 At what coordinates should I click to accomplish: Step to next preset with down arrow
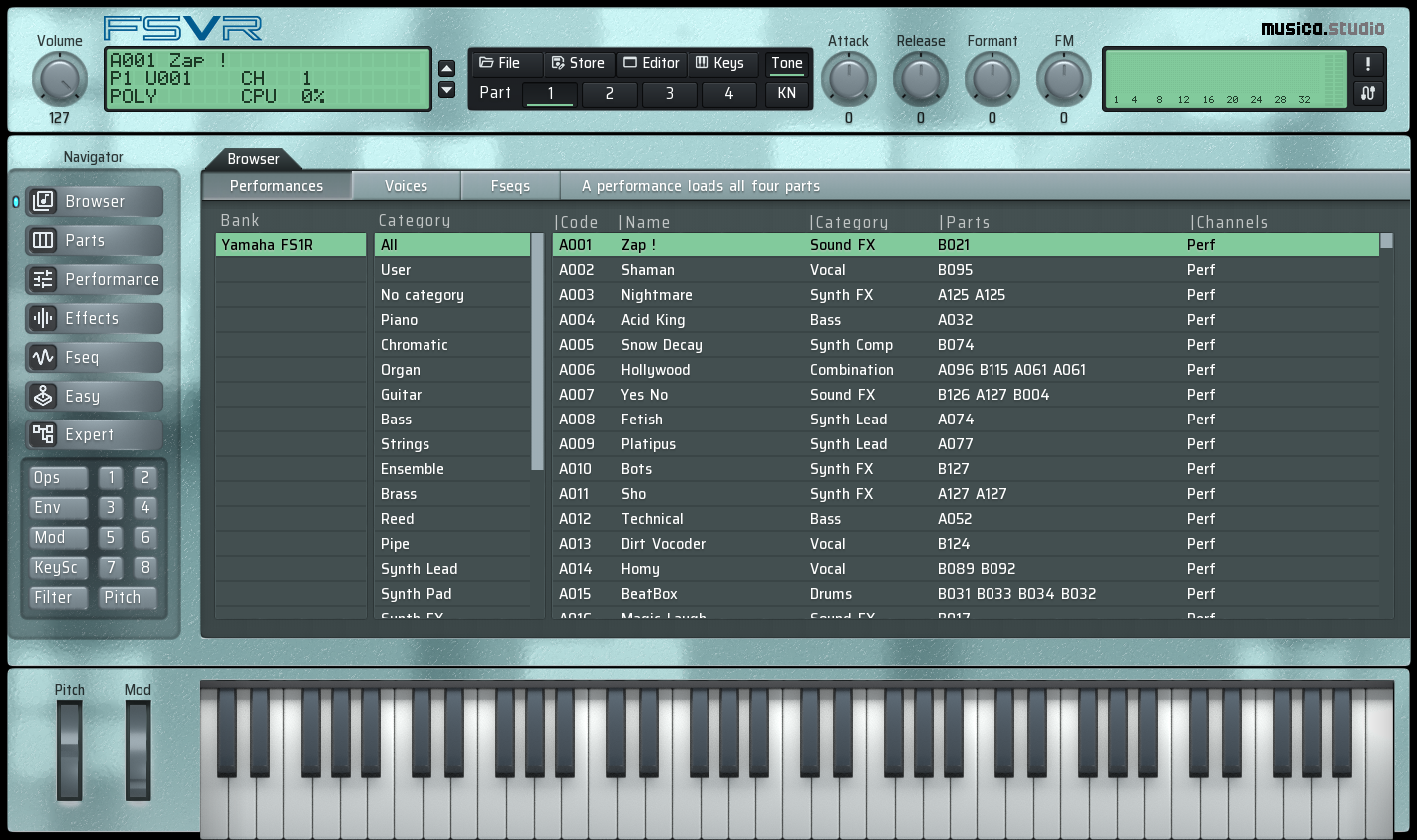click(x=447, y=90)
